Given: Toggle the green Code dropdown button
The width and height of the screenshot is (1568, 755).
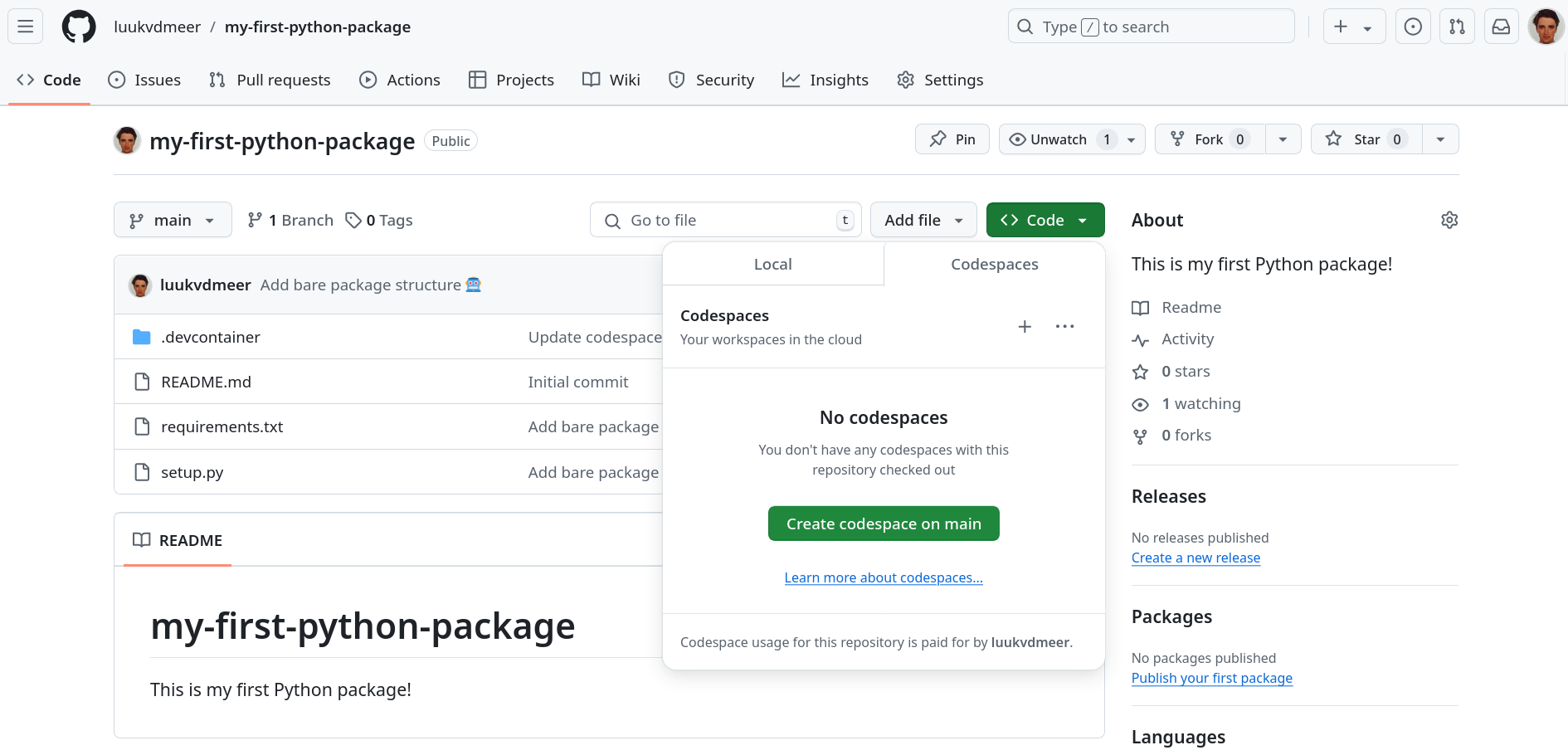Looking at the screenshot, I should 1045,220.
